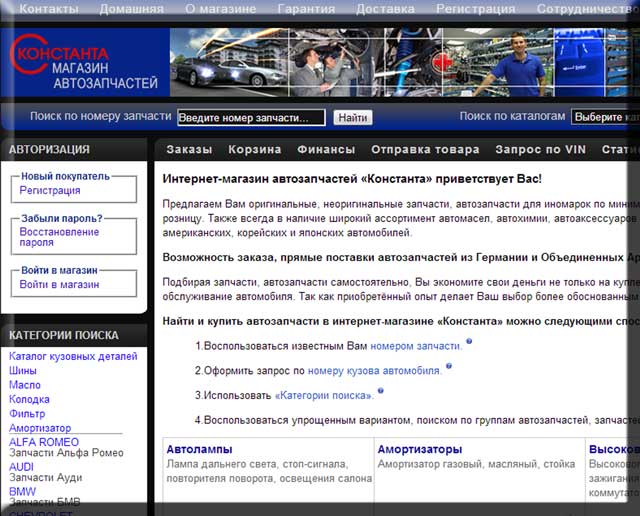Select the Финансы tab

tap(326, 150)
